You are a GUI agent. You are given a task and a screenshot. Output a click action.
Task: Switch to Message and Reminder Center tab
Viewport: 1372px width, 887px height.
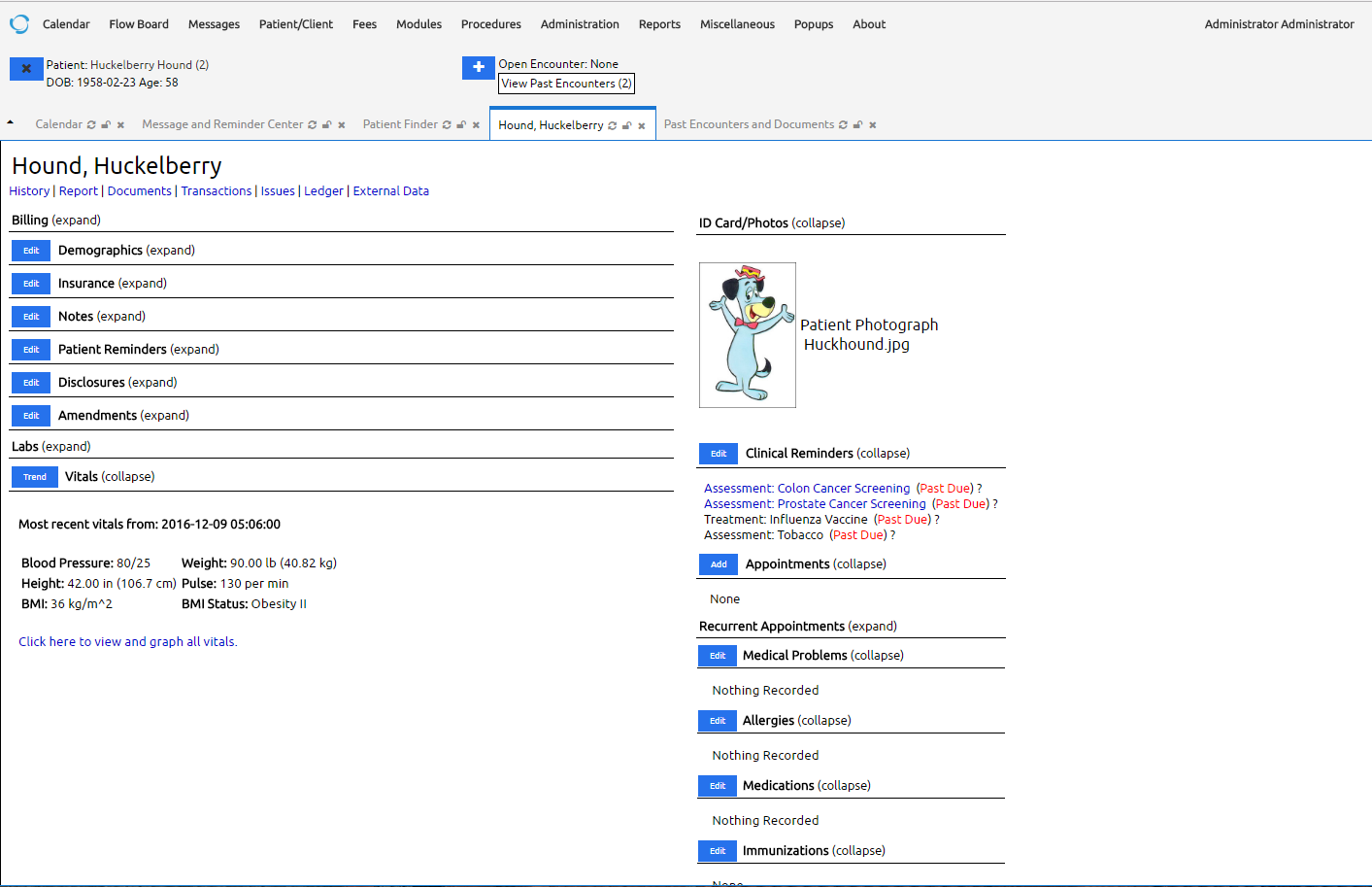(x=222, y=124)
